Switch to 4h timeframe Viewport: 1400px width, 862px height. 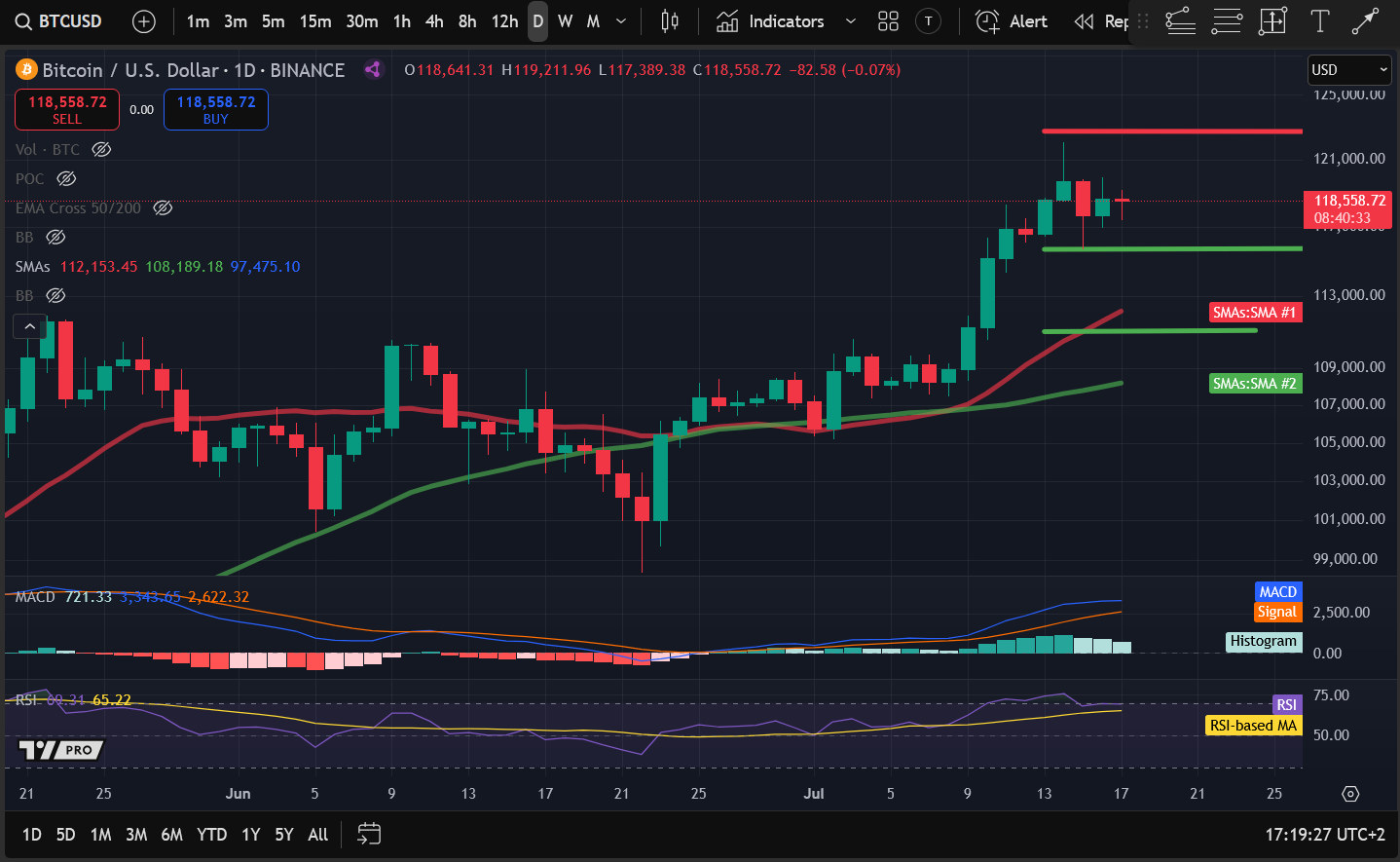click(434, 21)
